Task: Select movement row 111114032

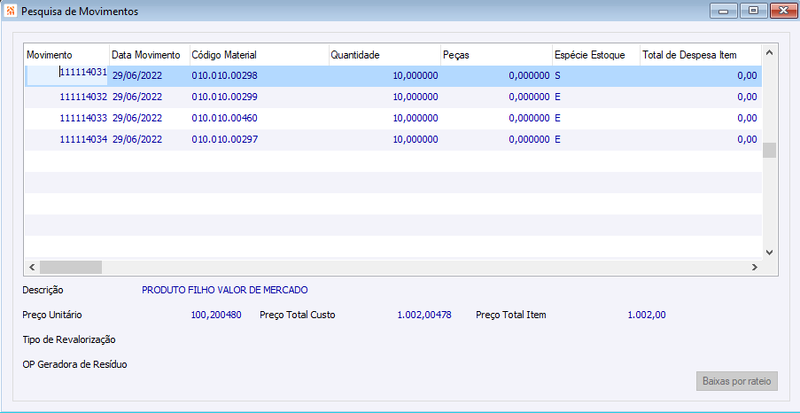Action: [393, 97]
